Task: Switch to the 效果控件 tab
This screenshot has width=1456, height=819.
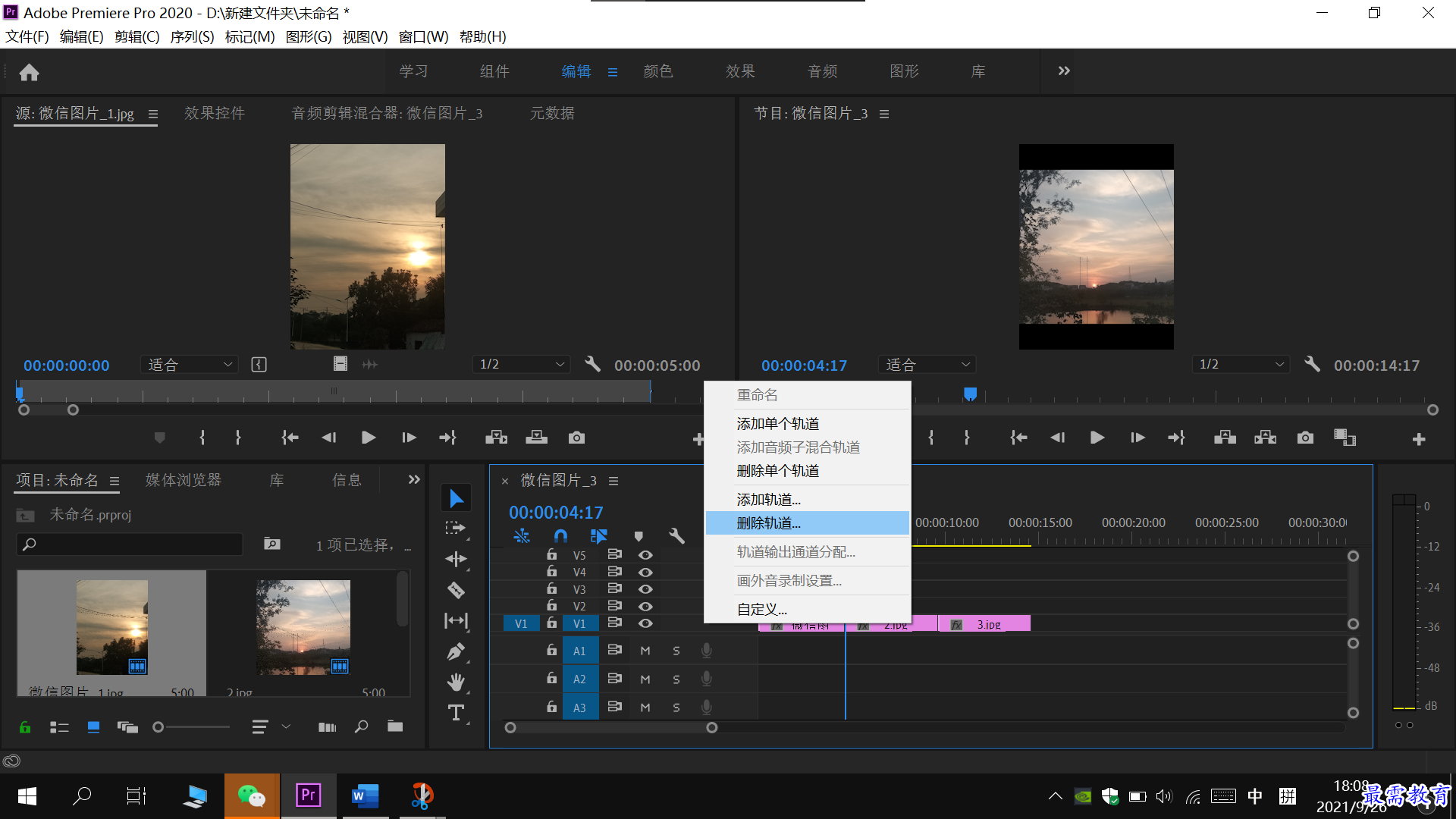Action: point(215,113)
